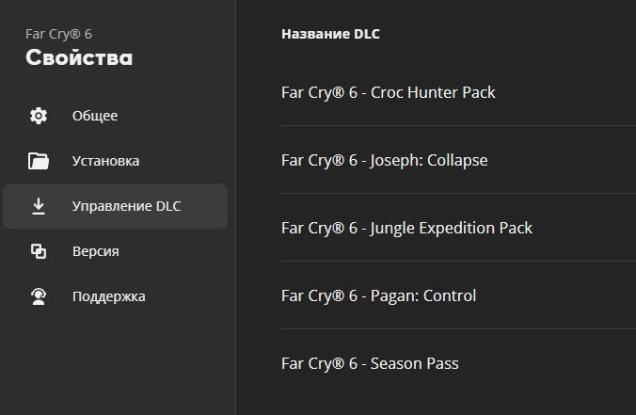Viewport: 636px width, 415px height.
Task: Open the Поддержка section
Action: tap(108, 296)
